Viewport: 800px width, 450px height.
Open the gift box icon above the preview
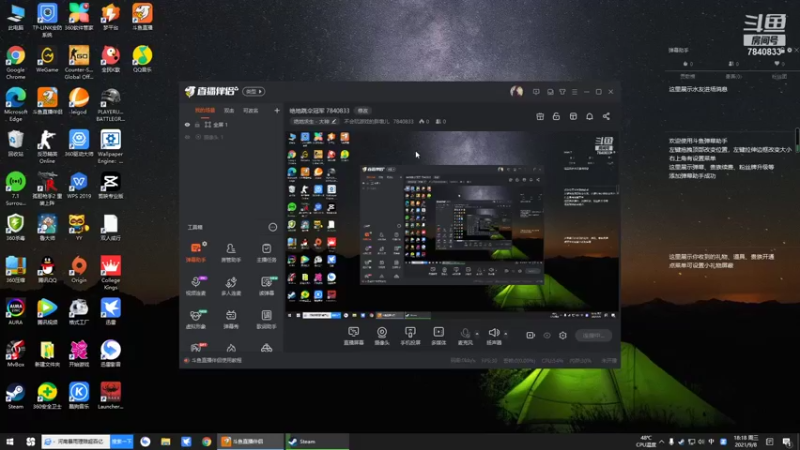coord(540,116)
